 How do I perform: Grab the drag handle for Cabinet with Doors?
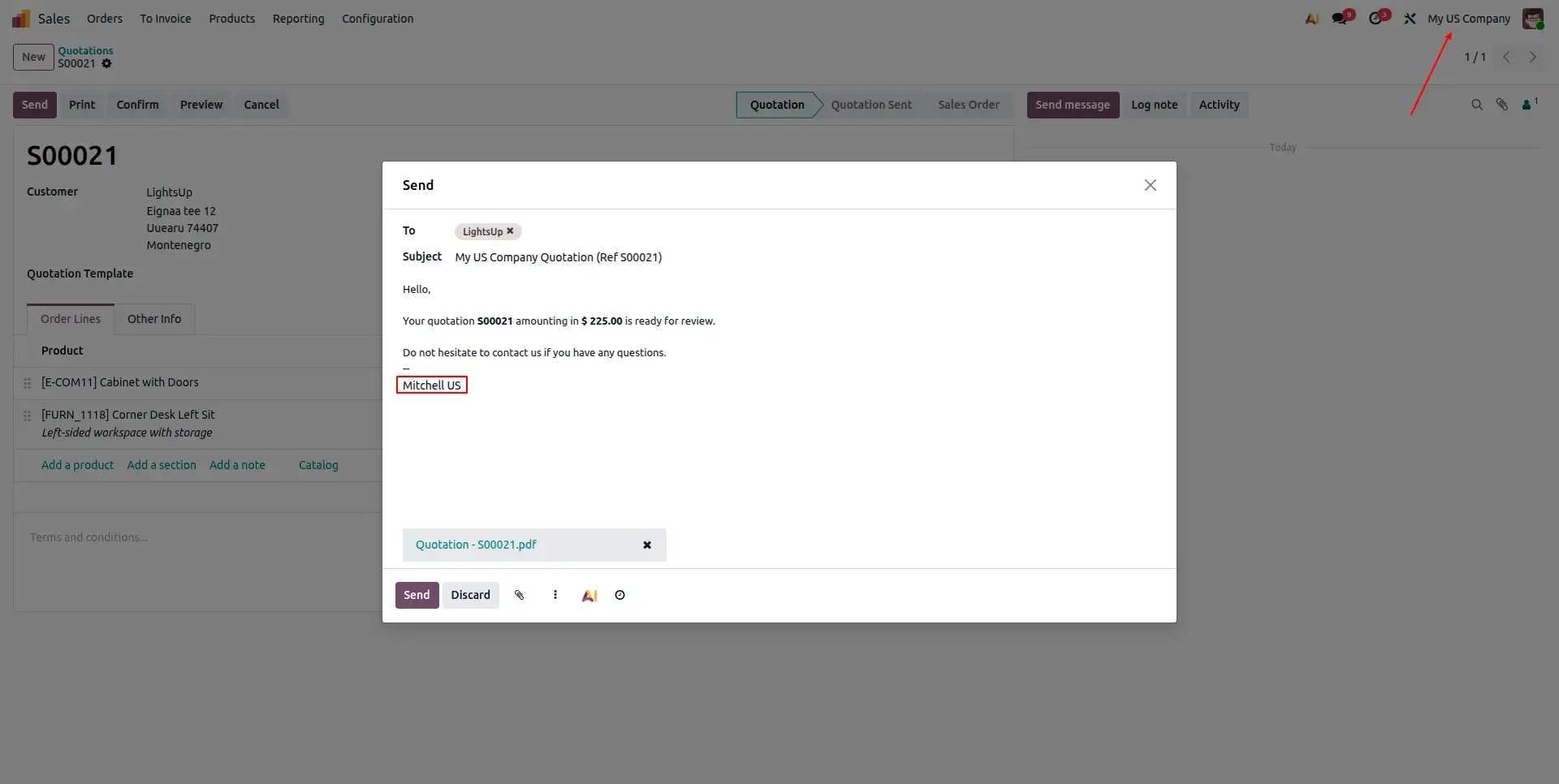(27, 383)
